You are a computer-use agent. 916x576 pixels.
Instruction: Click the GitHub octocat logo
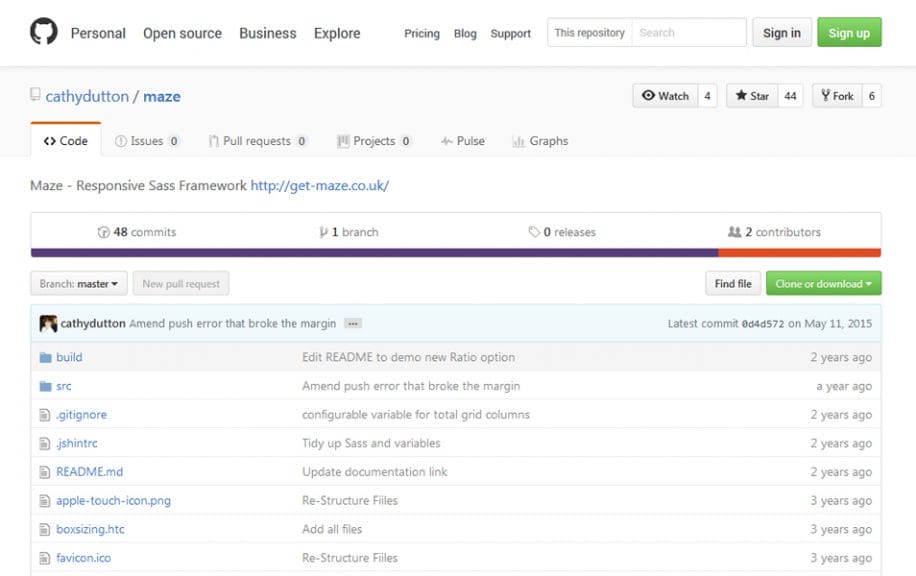click(x=42, y=30)
